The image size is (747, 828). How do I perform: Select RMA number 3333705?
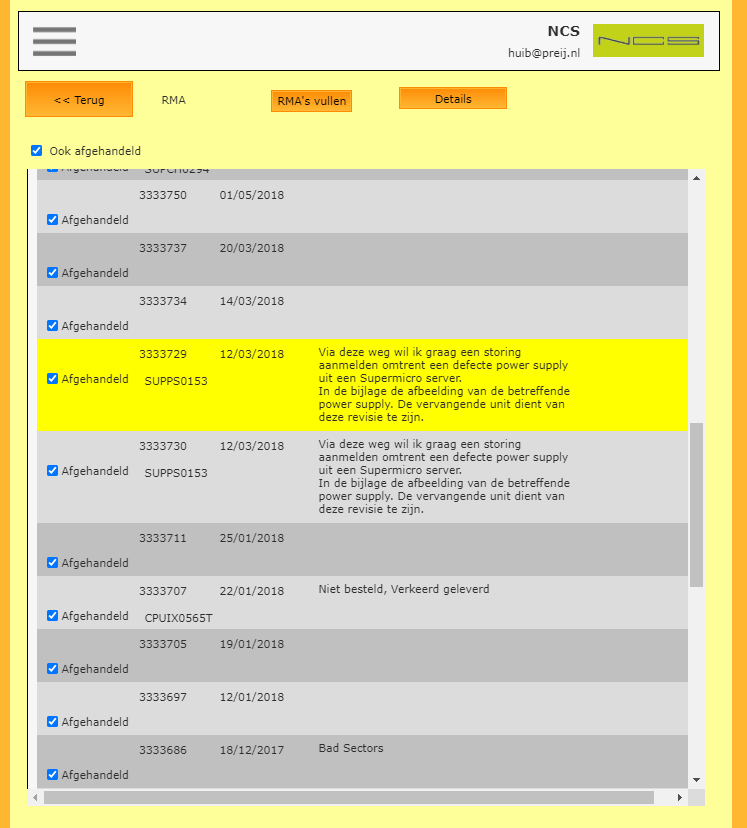click(163, 644)
